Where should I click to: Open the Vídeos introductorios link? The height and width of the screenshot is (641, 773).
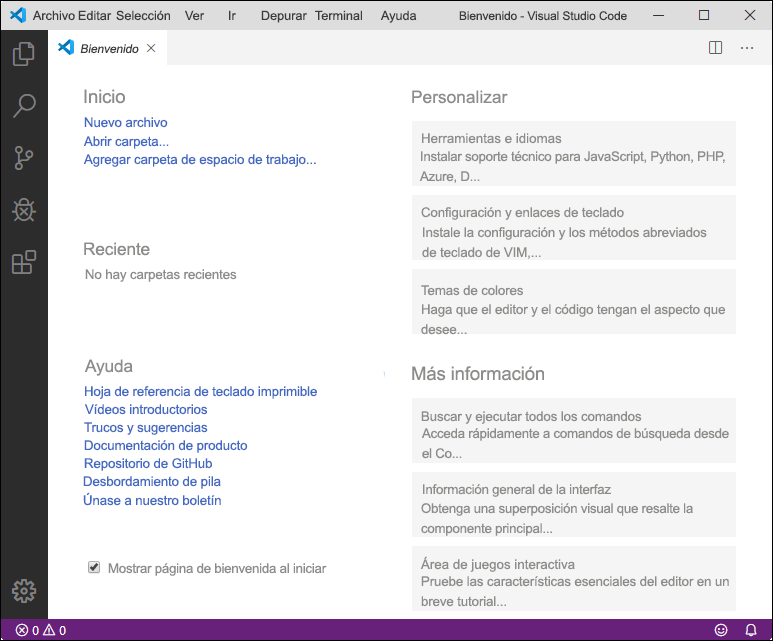point(146,409)
